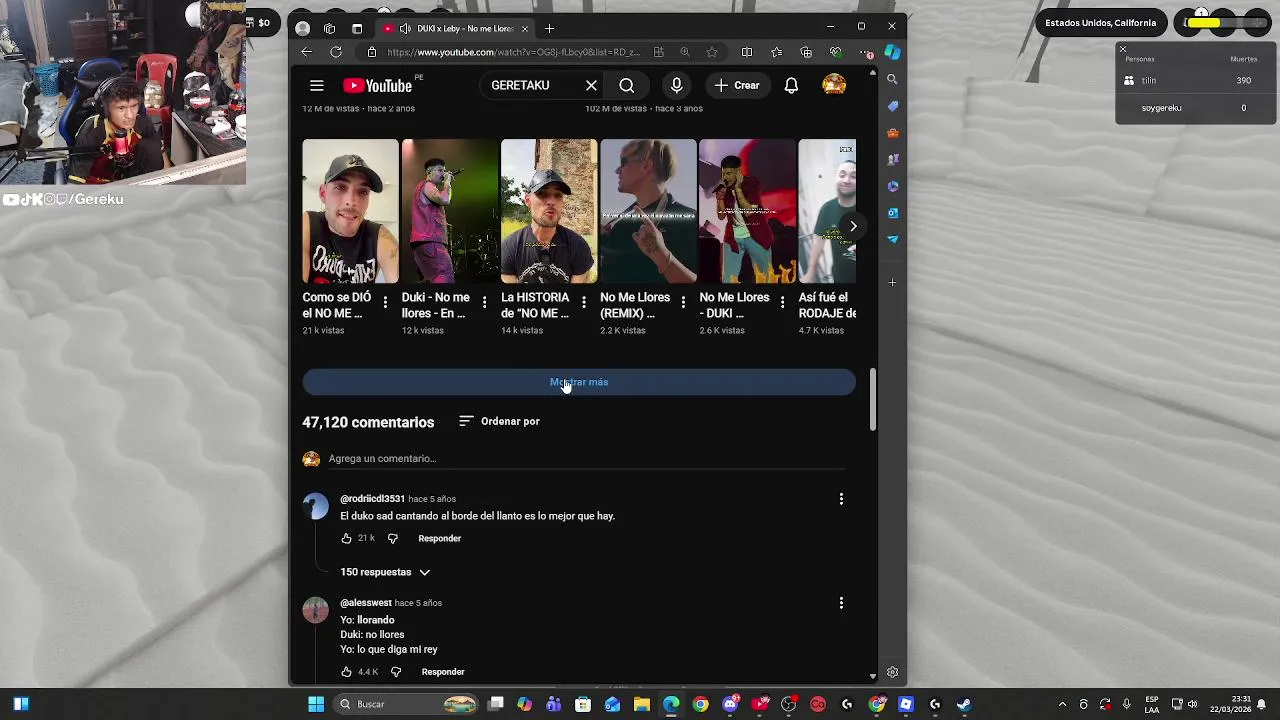Reload the page in Edge

336,52
